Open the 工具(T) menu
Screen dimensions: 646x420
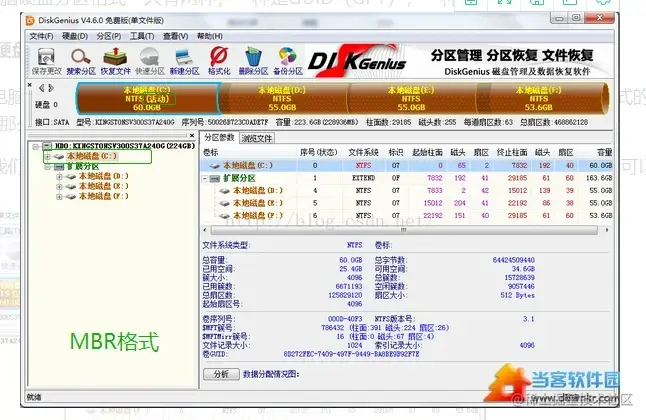tap(142, 36)
